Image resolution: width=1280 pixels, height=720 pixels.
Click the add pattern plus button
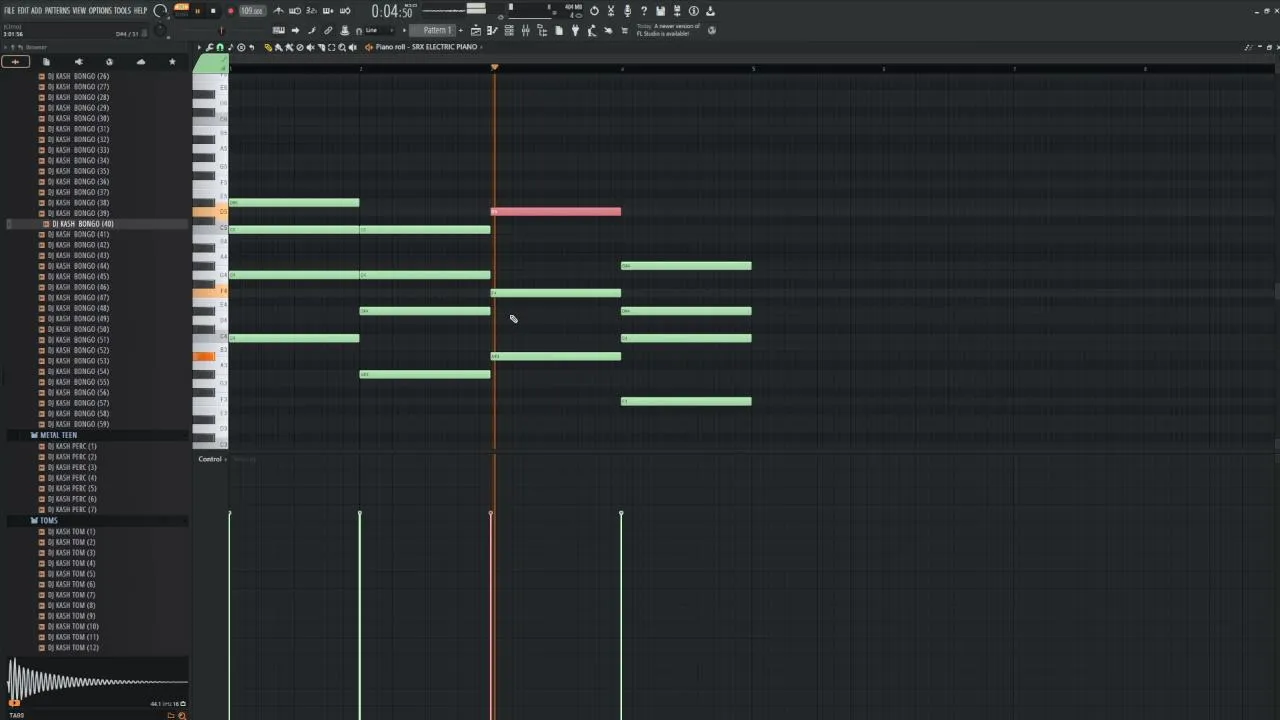pos(461,31)
